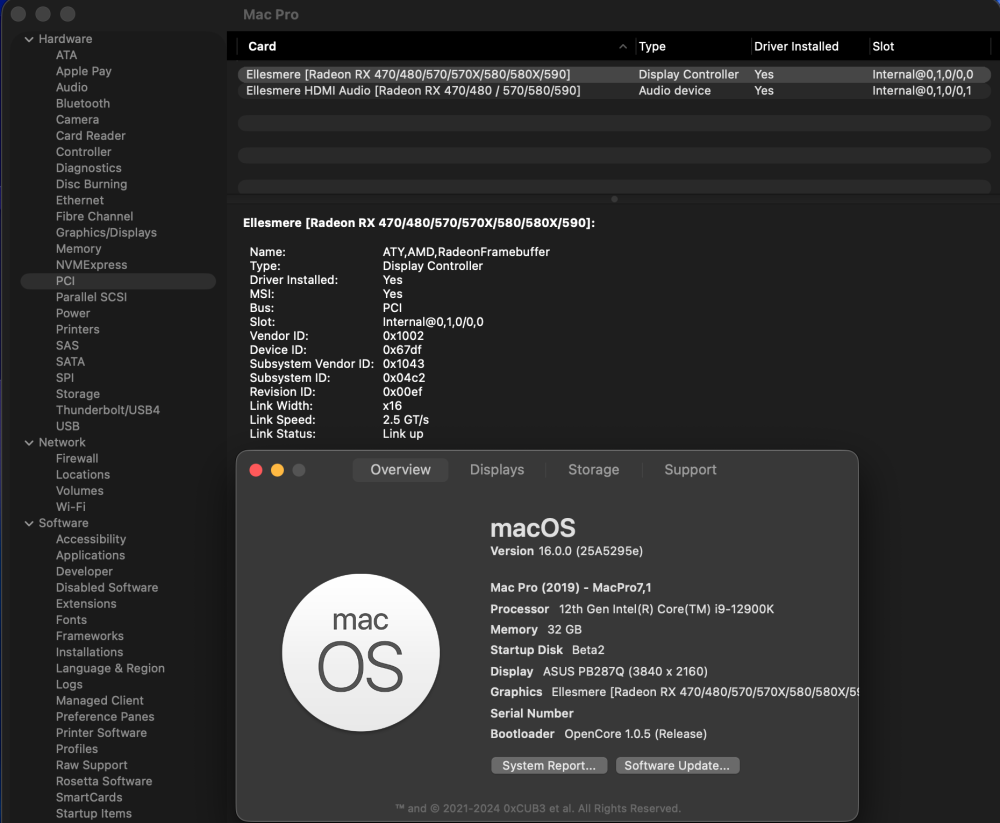The height and width of the screenshot is (823, 1000).
Task: Select ATA in the sidebar
Action: click(x=66, y=55)
